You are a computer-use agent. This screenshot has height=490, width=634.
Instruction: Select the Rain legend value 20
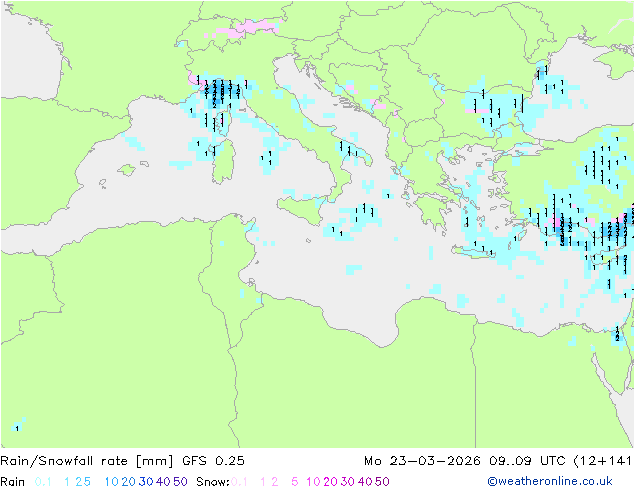(x=128, y=482)
